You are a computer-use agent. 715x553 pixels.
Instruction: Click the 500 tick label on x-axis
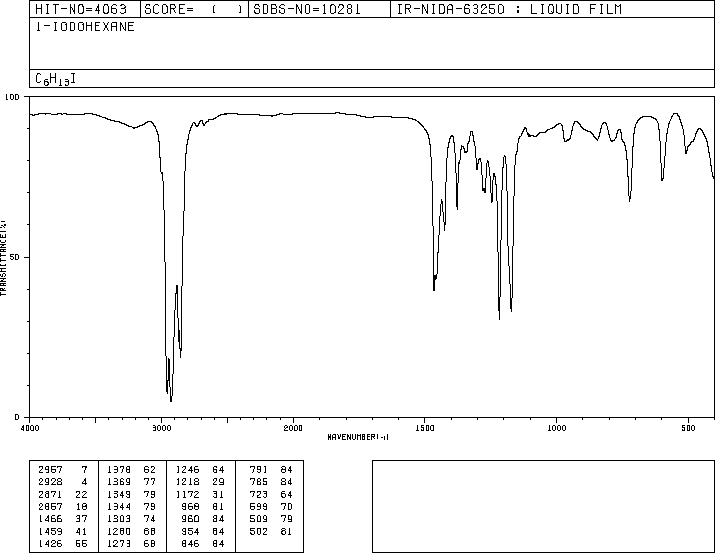point(688,428)
